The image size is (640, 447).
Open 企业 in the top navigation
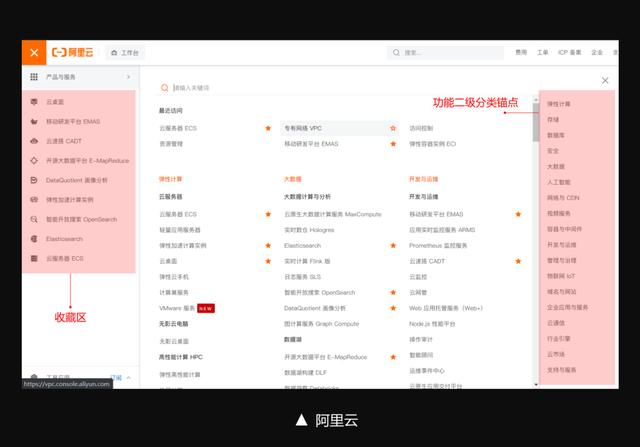point(597,52)
